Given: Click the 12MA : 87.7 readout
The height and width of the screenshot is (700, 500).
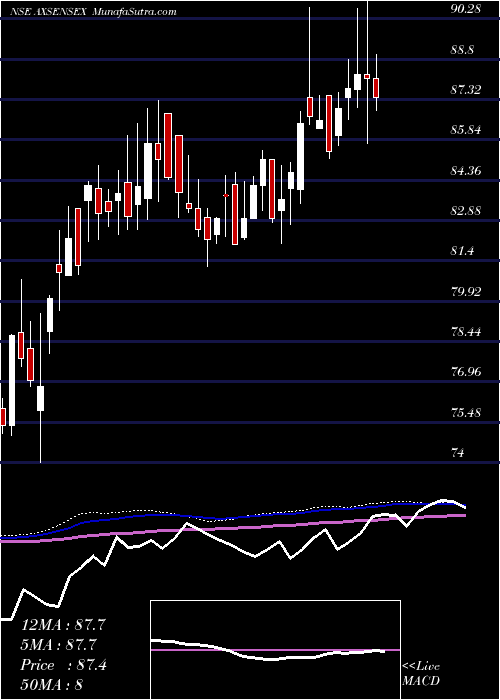Looking at the screenshot, I should pyautogui.click(x=63, y=625).
